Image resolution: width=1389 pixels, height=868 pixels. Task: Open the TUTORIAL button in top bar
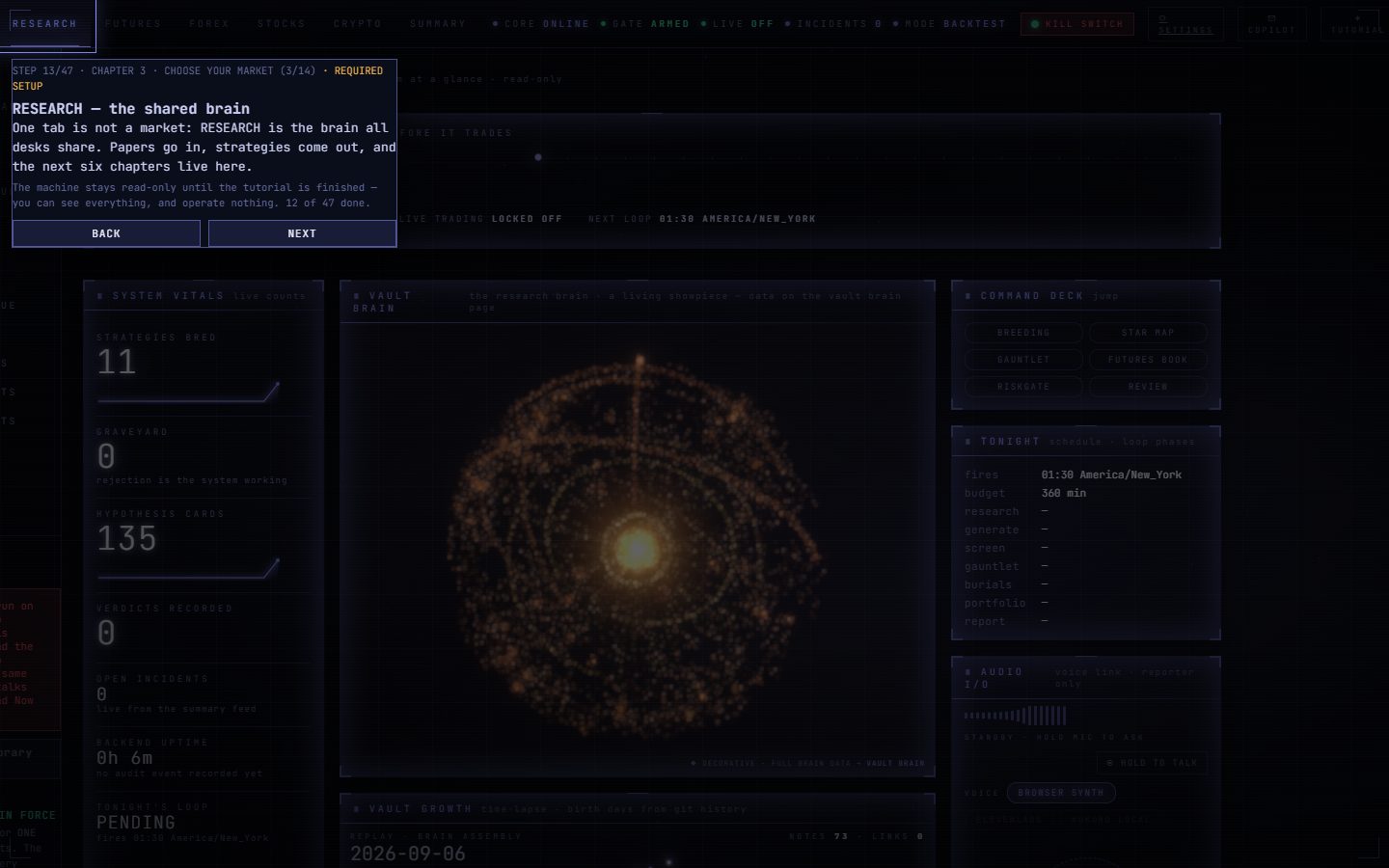[x=1355, y=24]
